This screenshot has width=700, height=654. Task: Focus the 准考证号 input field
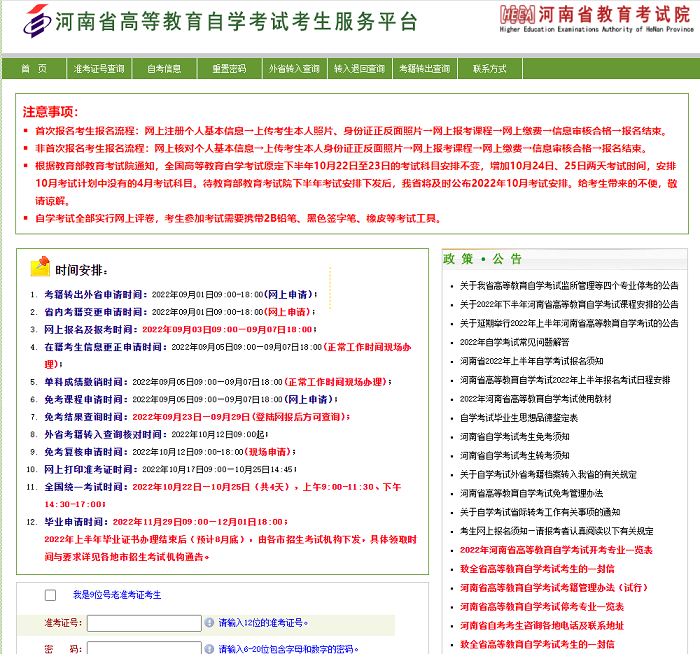coord(143,623)
